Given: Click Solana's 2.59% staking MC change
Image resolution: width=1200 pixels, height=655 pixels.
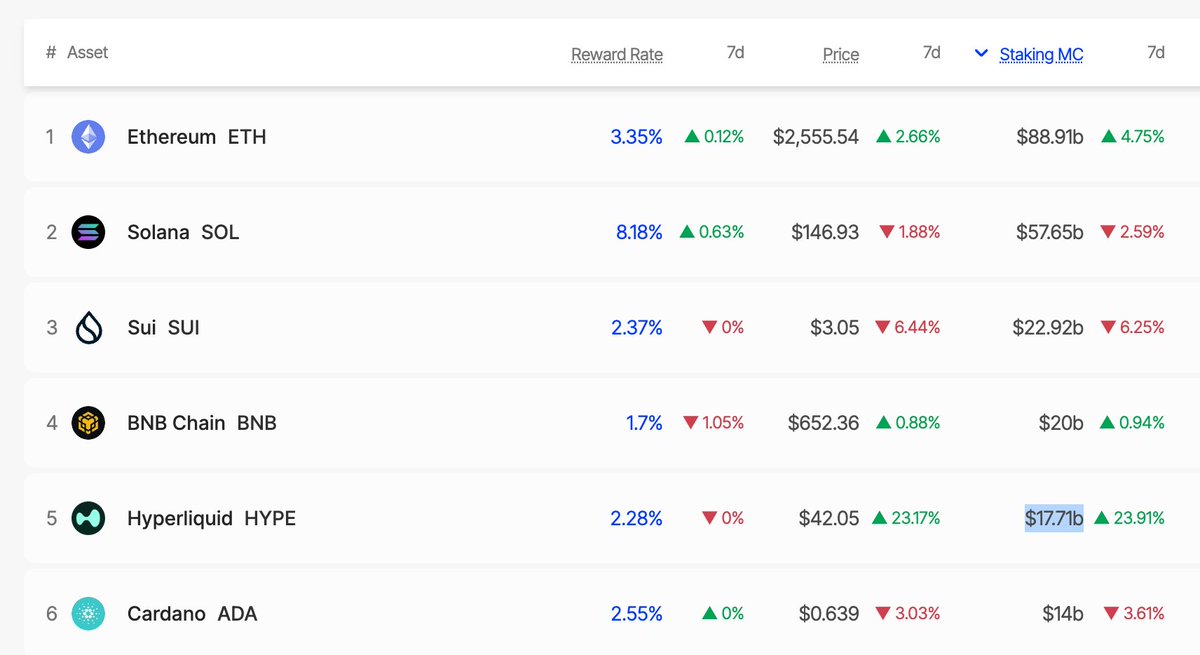Looking at the screenshot, I should (1133, 232).
